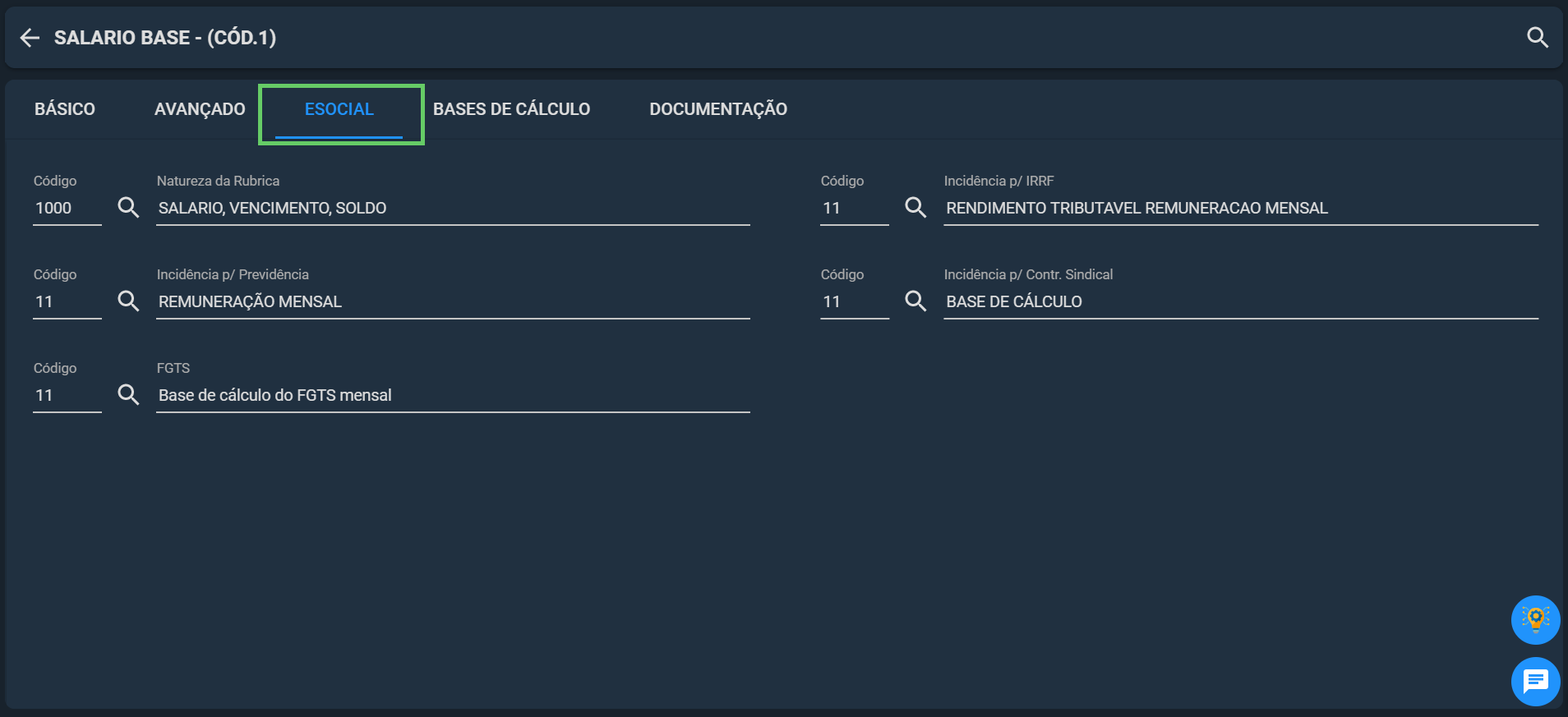Open lookup for Incidência p/ Previdência
Screen dimensions: 1568x717
[x=128, y=301]
